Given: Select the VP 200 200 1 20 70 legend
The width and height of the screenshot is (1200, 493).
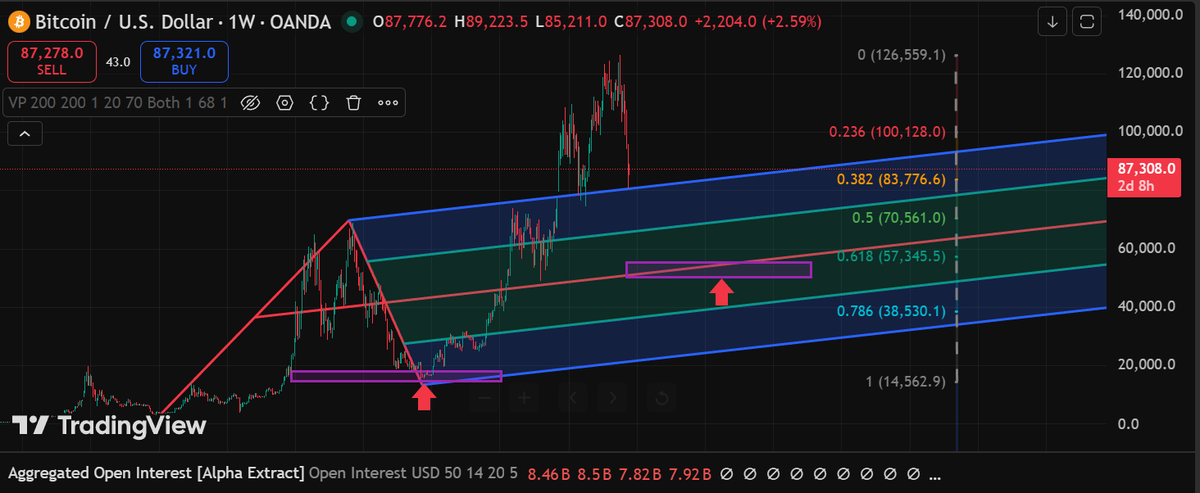Looking at the screenshot, I should pyautogui.click(x=119, y=102).
